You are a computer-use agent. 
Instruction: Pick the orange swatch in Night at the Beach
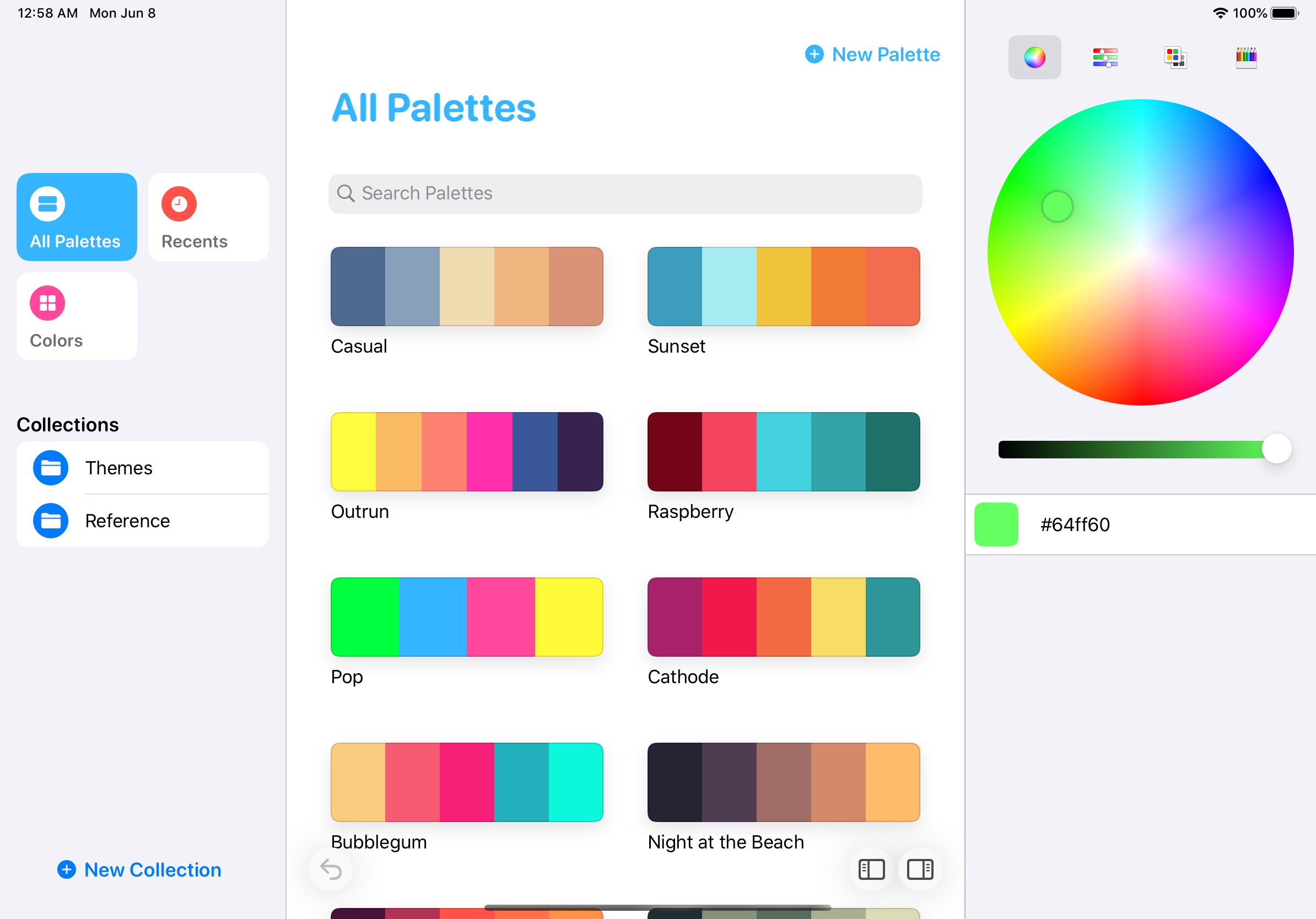click(x=892, y=782)
